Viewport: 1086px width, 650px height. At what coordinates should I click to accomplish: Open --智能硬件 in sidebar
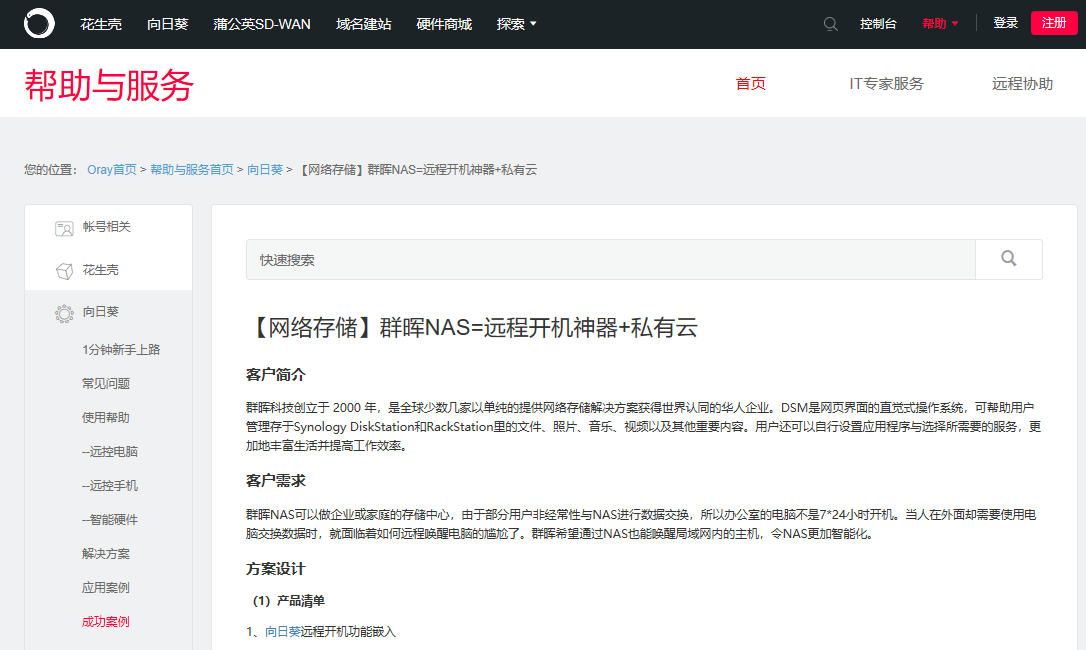tap(110, 520)
